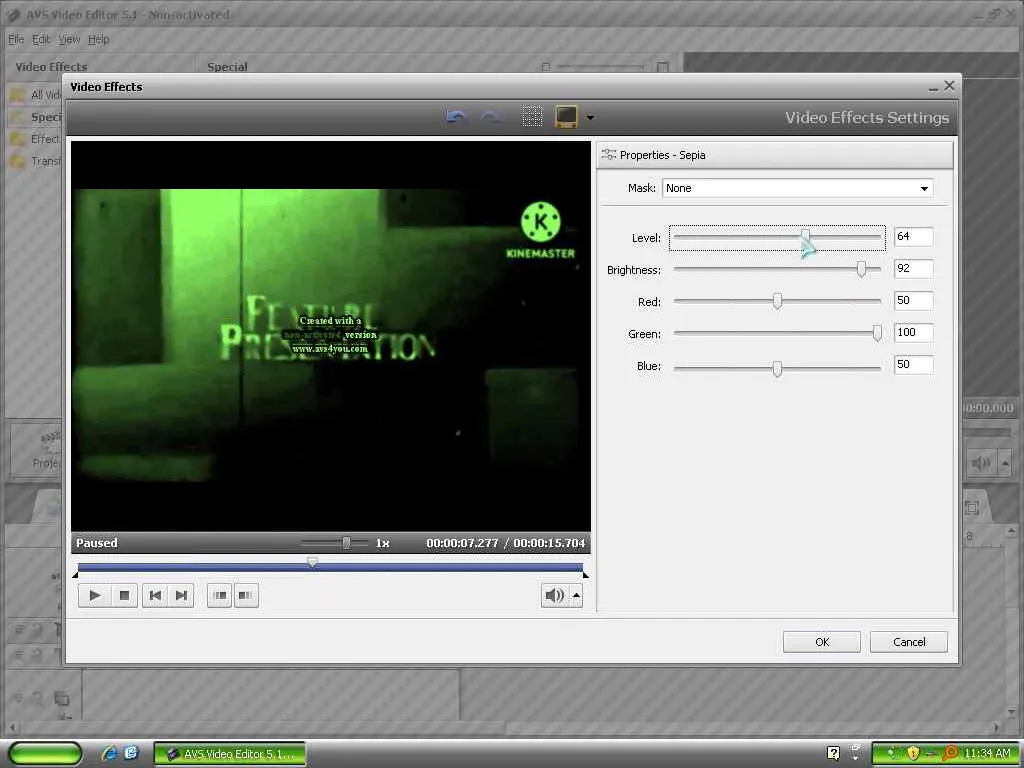Screen dimensions: 1024x768
Task: Toggle the grid overlay icon
Action: tap(532, 117)
